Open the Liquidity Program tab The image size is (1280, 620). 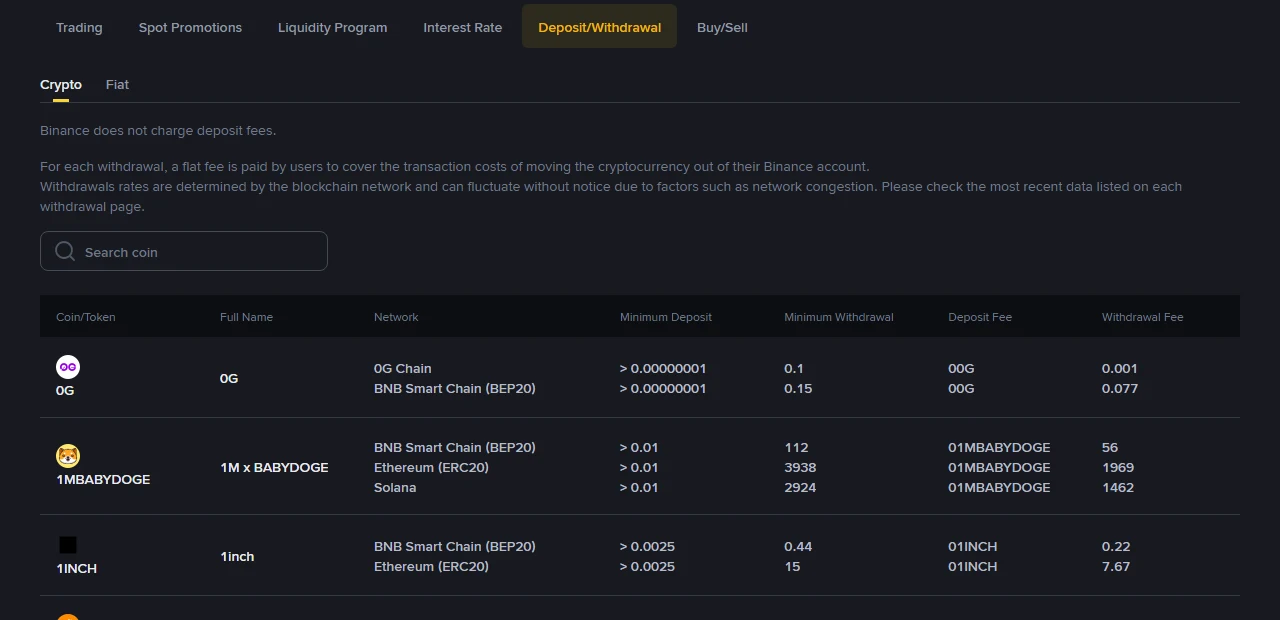click(x=333, y=27)
